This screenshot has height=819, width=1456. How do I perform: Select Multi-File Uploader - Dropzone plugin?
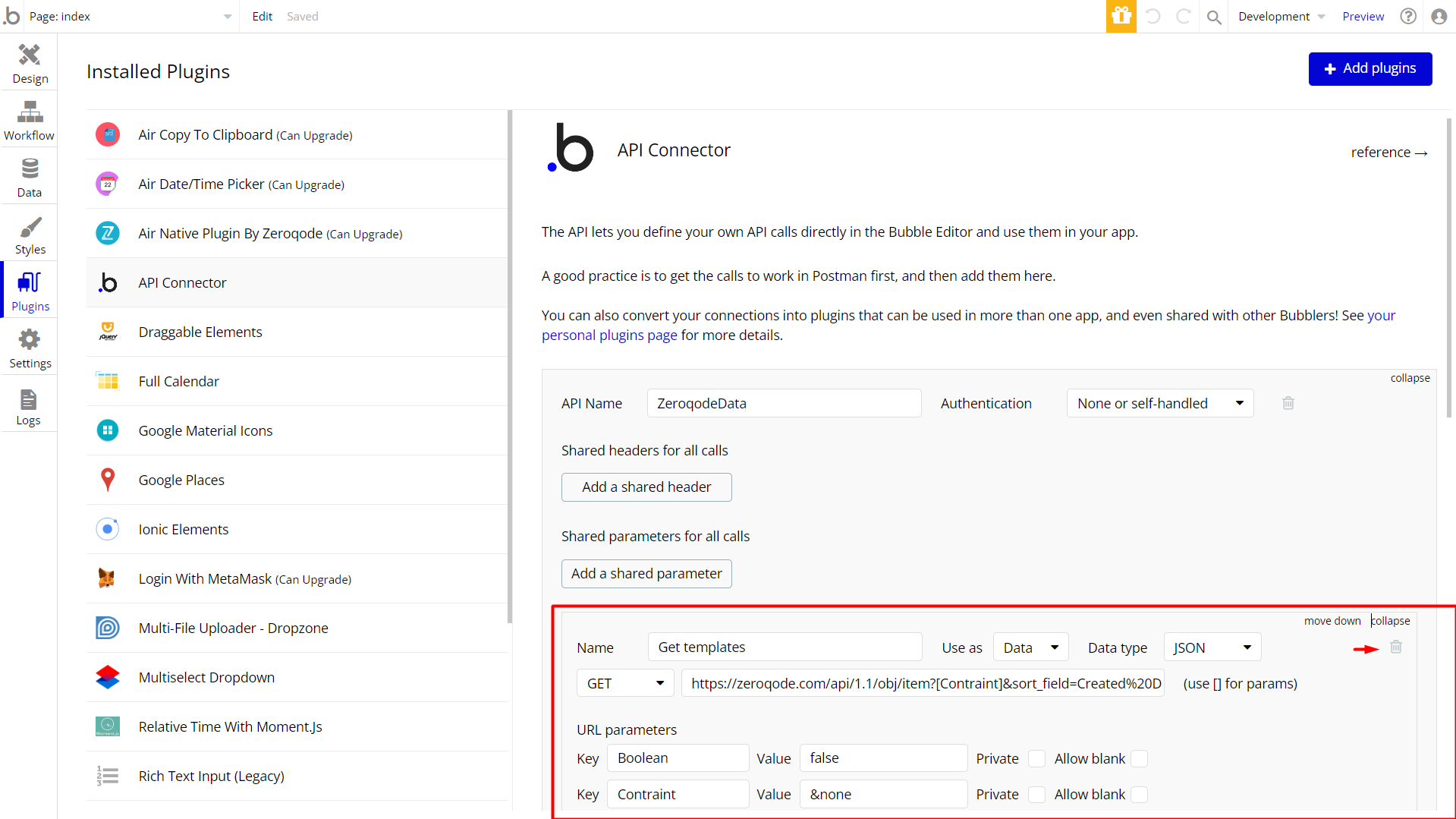(x=297, y=628)
